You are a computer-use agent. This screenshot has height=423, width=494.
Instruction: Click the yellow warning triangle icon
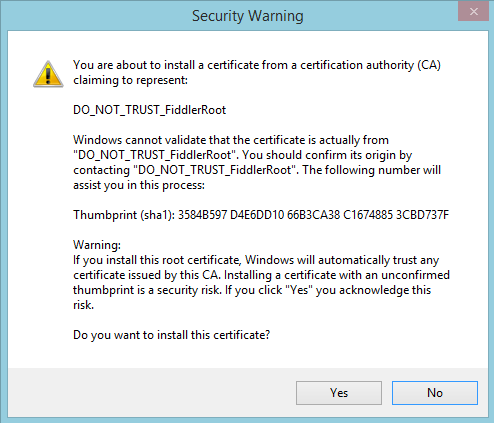48,74
